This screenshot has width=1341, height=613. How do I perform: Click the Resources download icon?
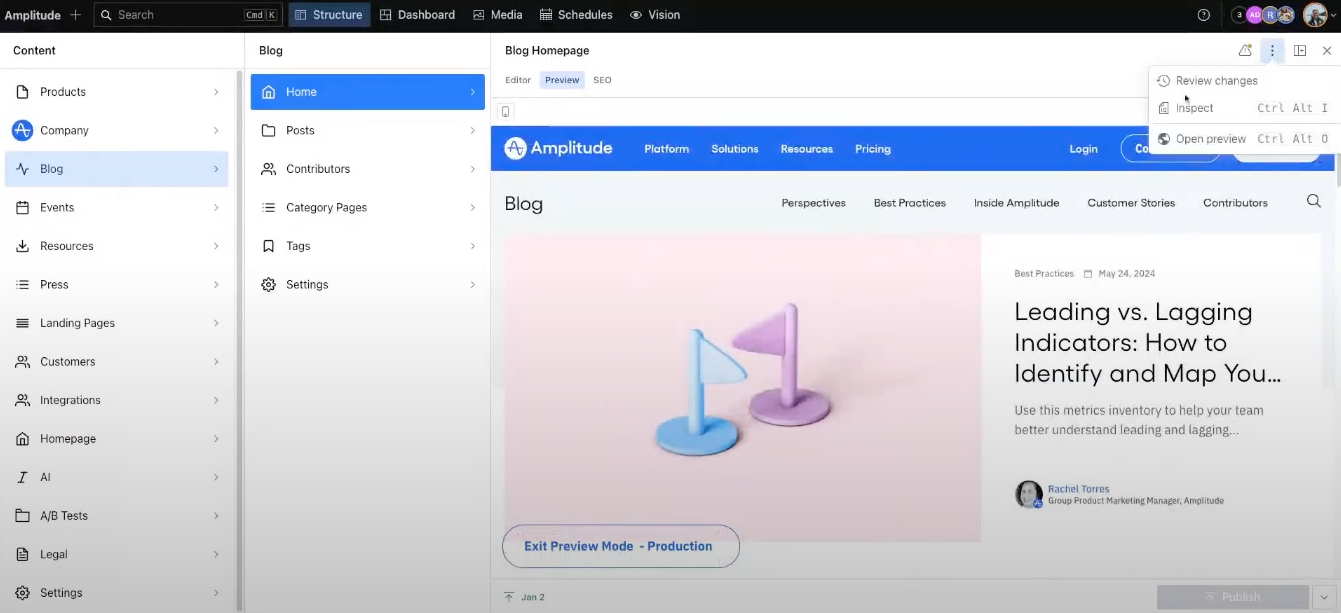(x=22, y=246)
